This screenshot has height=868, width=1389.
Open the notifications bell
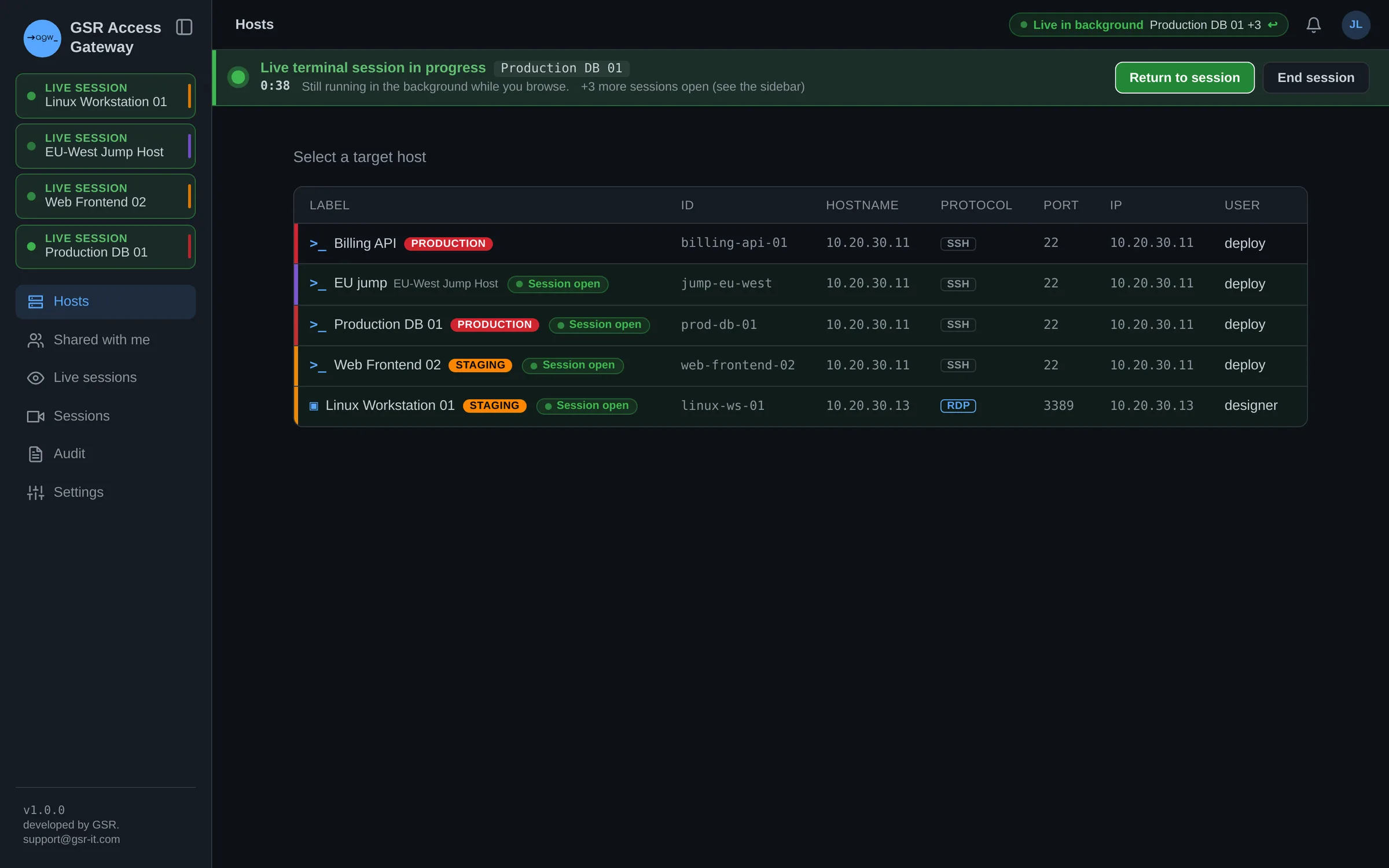tap(1313, 25)
